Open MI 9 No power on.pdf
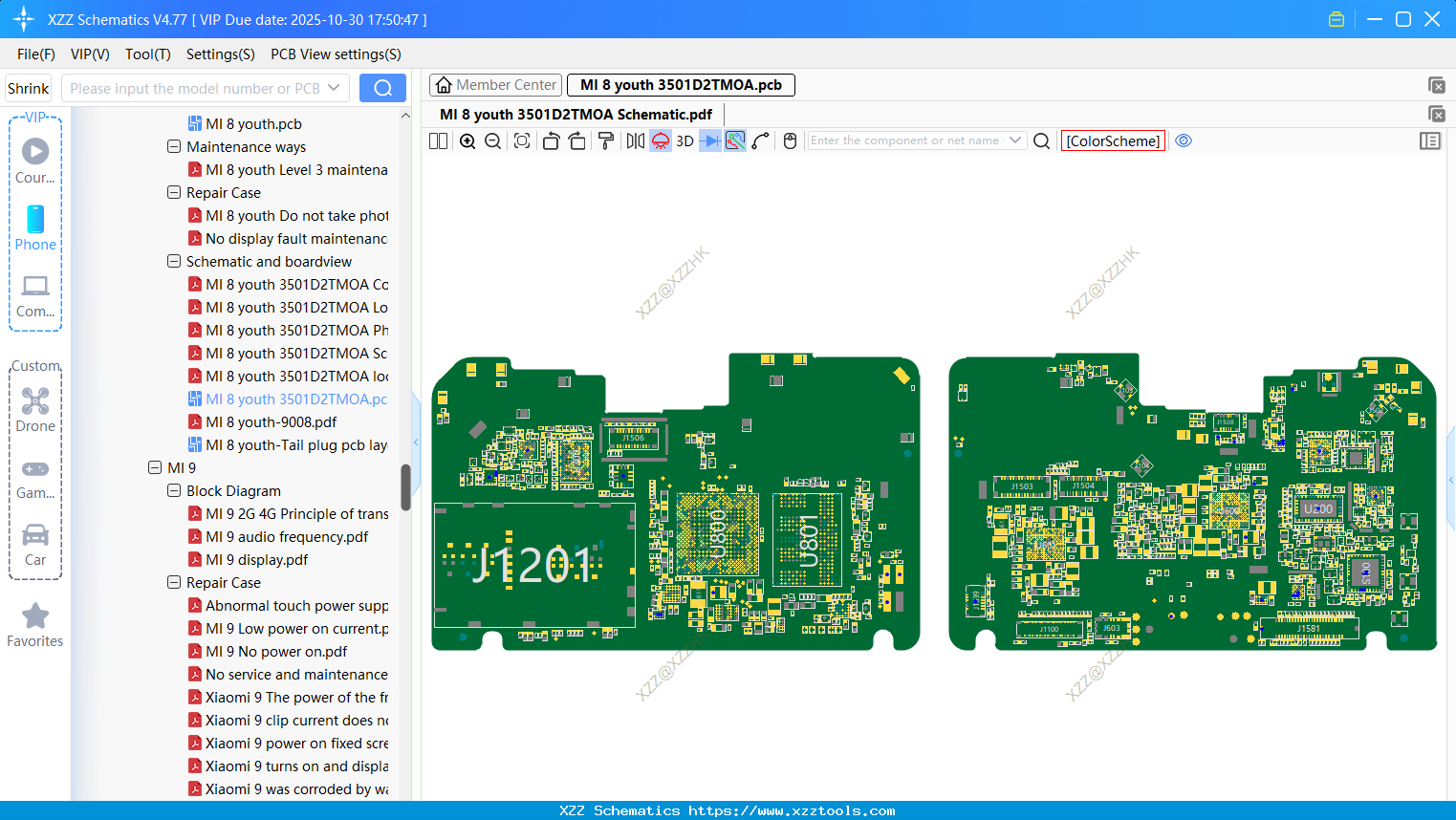1456x820 pixels. (x=268, y=651)
